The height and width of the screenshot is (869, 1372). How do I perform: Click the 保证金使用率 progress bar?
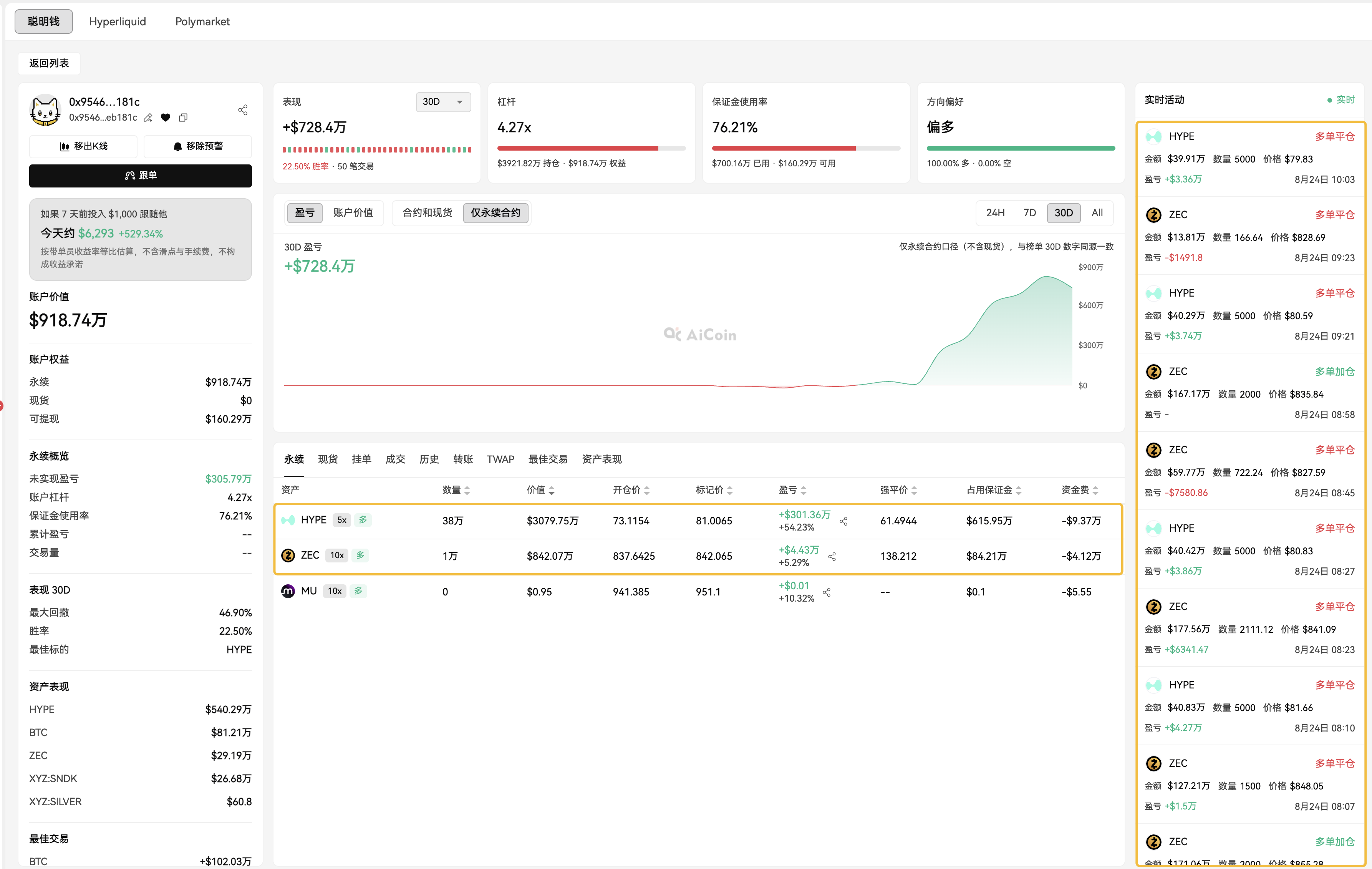click(806, 148)
